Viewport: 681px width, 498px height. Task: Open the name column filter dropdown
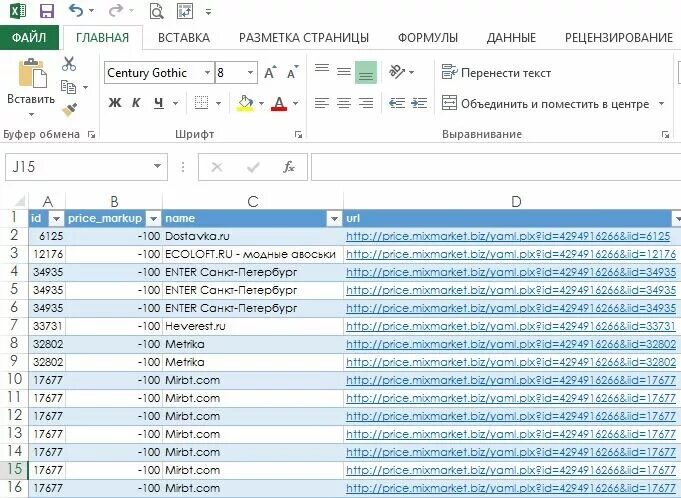click(x=334, y=218)
